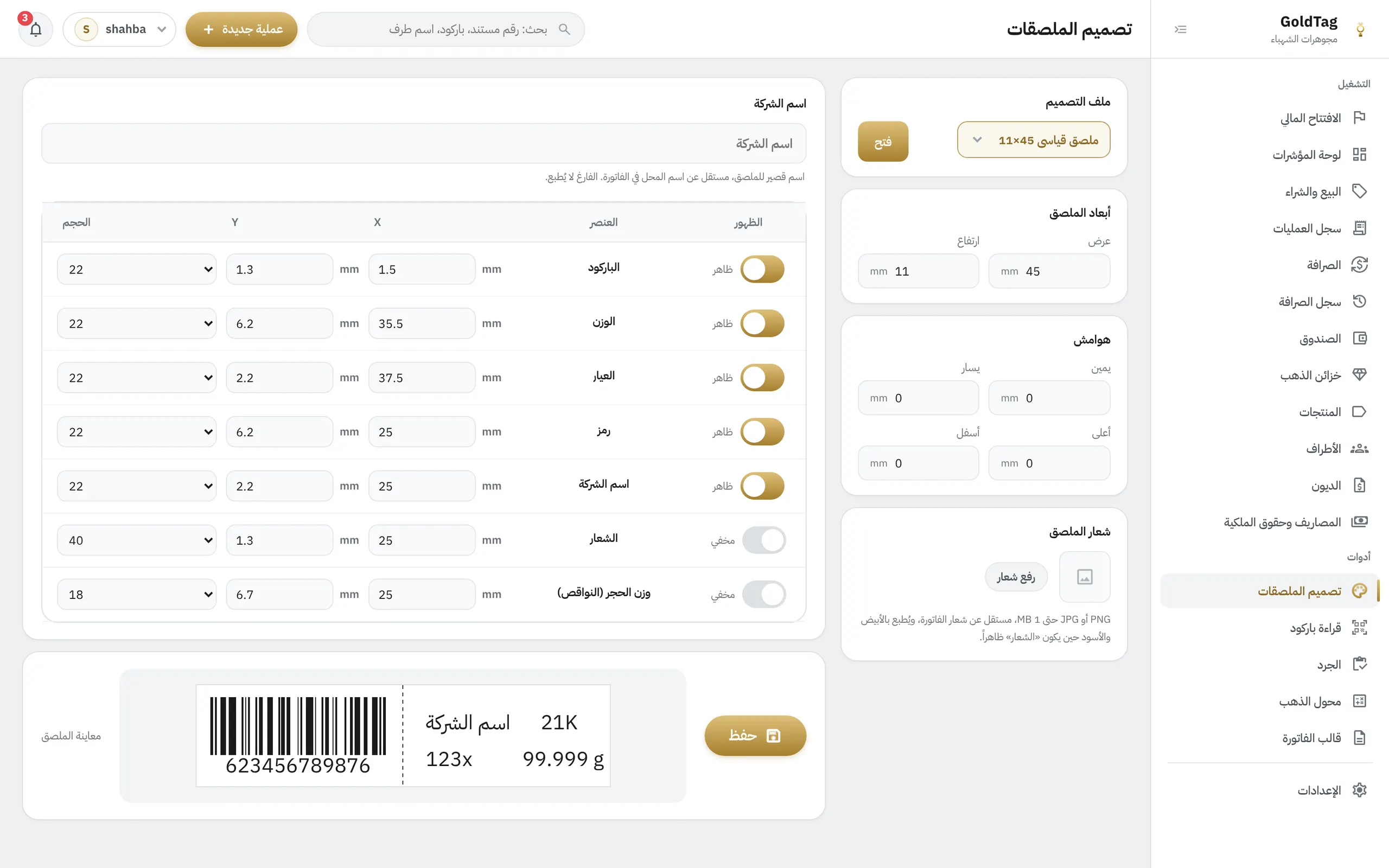The width and height of the screenshot is (1389, 868).
Task: Click the فتح open button
Action: point(883,141)
